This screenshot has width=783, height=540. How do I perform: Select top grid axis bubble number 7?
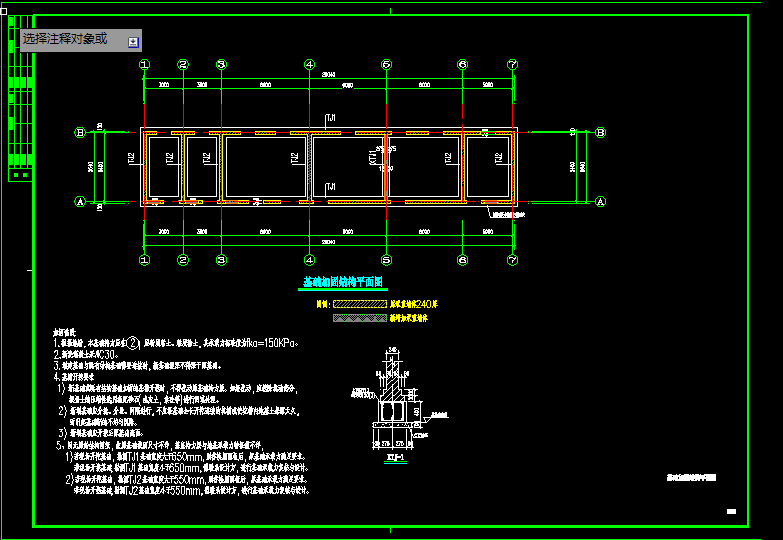[x=513, y=64]
